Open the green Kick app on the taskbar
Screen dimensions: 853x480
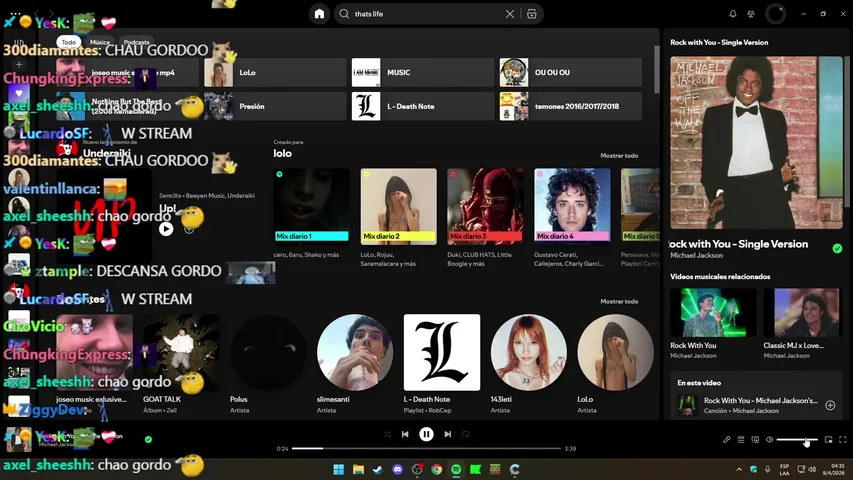[x=475, y=469]
